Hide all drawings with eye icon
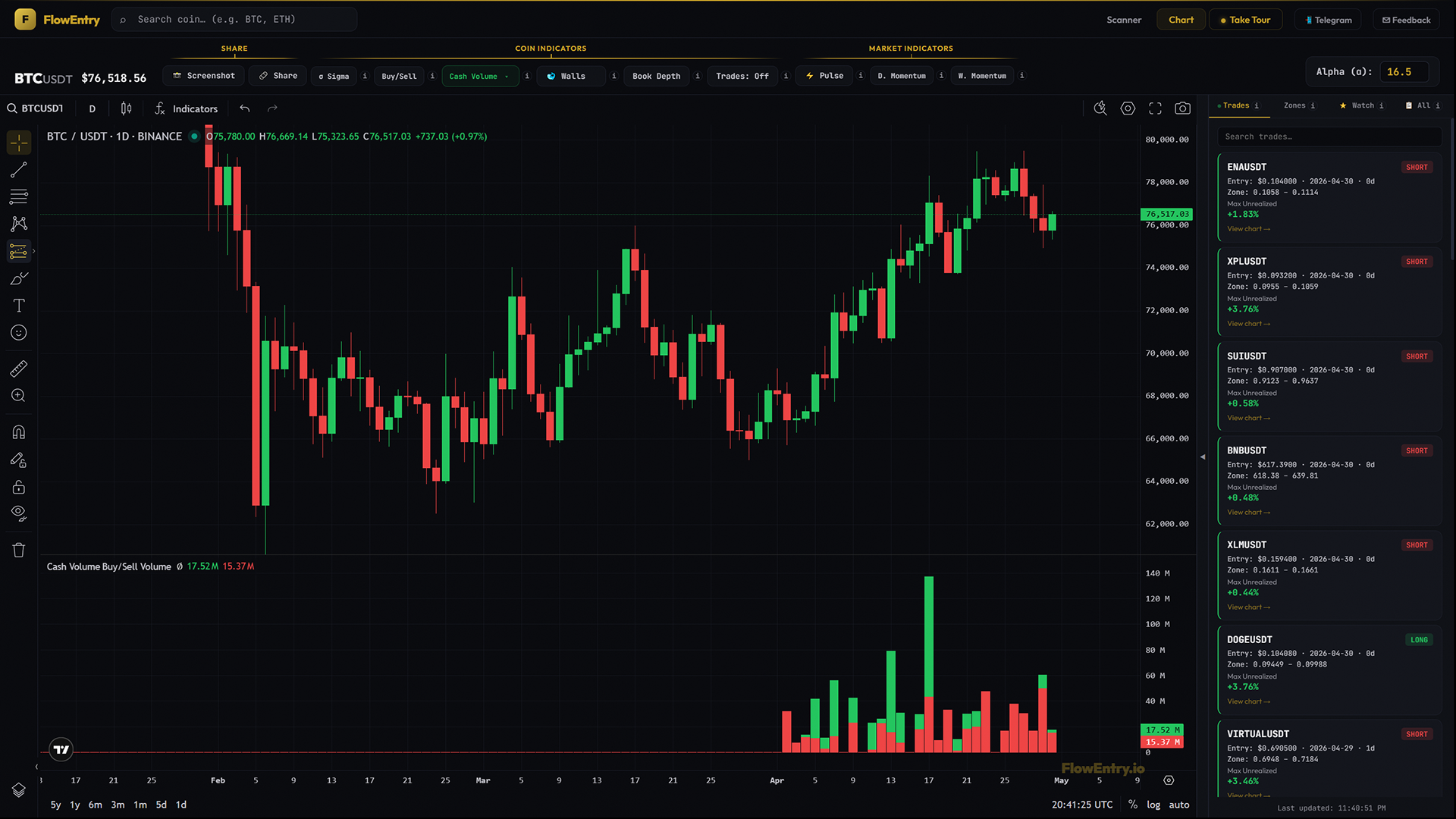 [x=19, y=513]
